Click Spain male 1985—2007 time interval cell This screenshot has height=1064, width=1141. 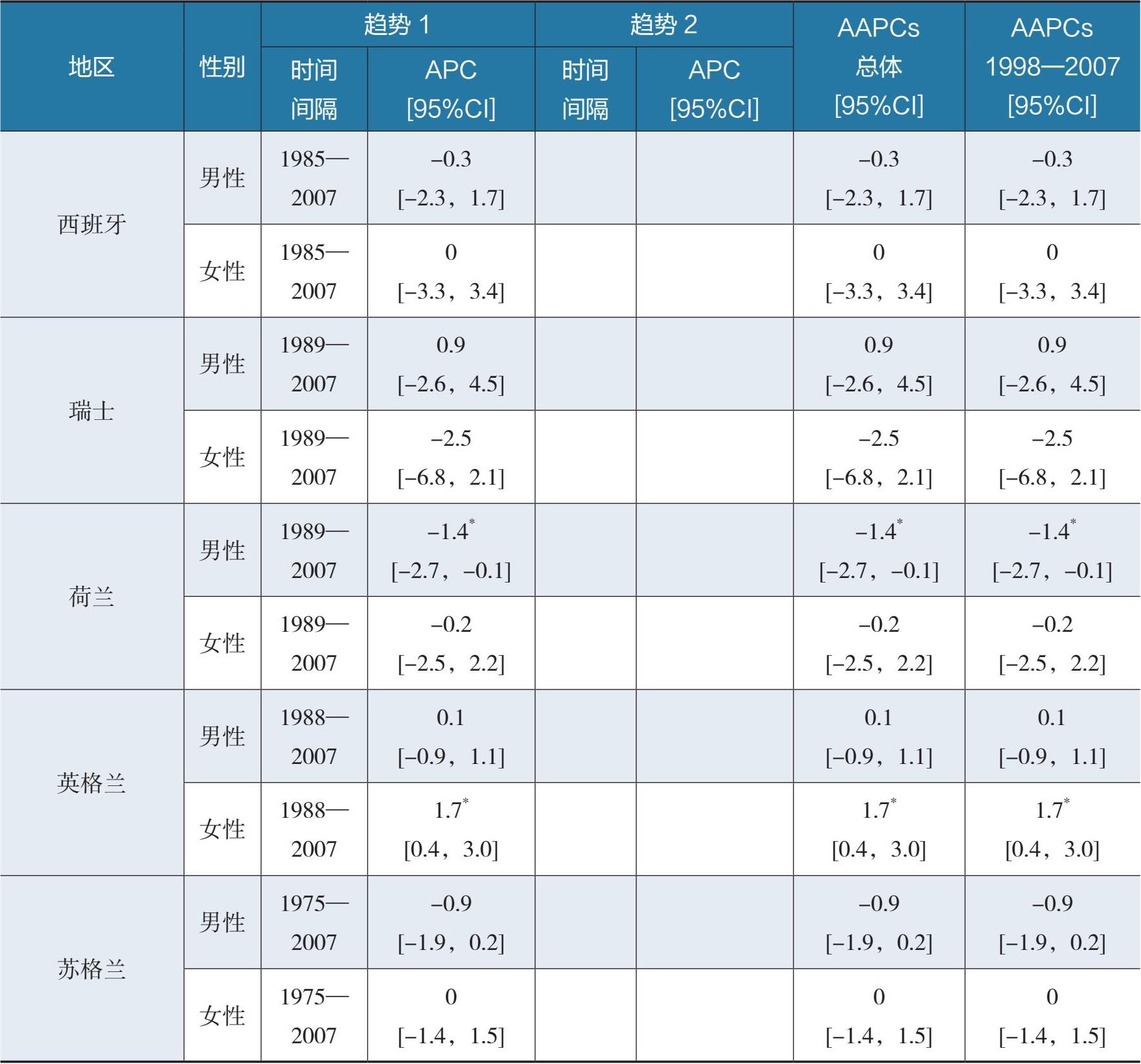[314, 178]
